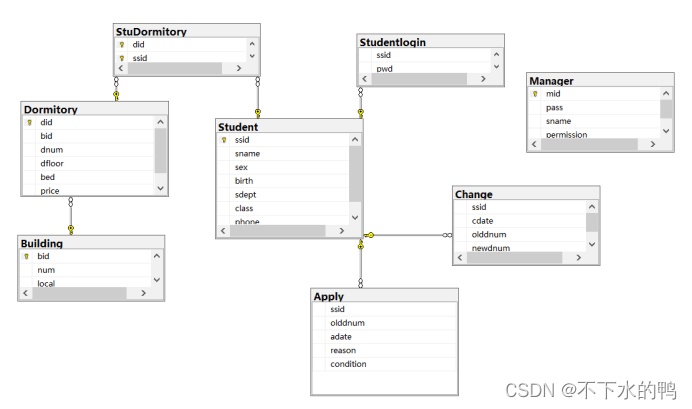Select the pass column in Manager
This screenshot has width=692, height=409.
pyautogui.click(x=594, y=108)
